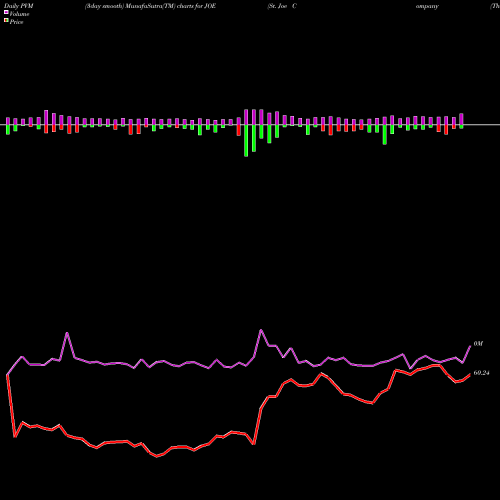Click the red price line's final endpoint

click(470, 374)
